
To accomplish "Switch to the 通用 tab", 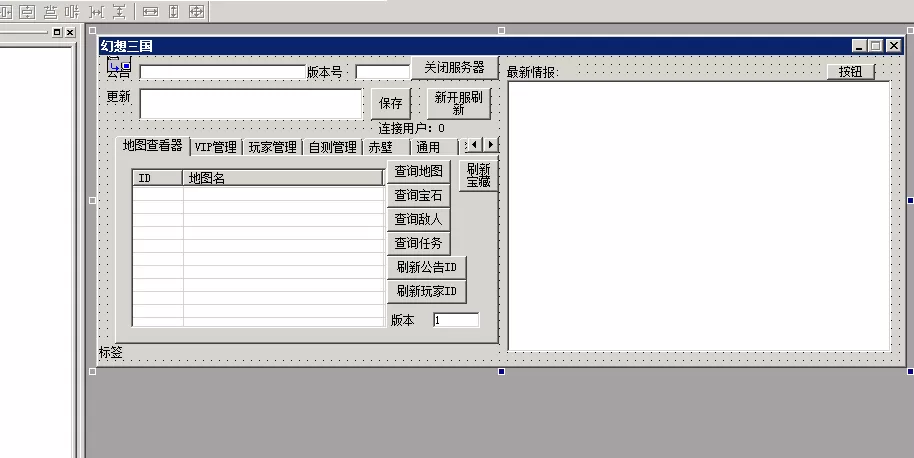I will click(x=434, y=147).
